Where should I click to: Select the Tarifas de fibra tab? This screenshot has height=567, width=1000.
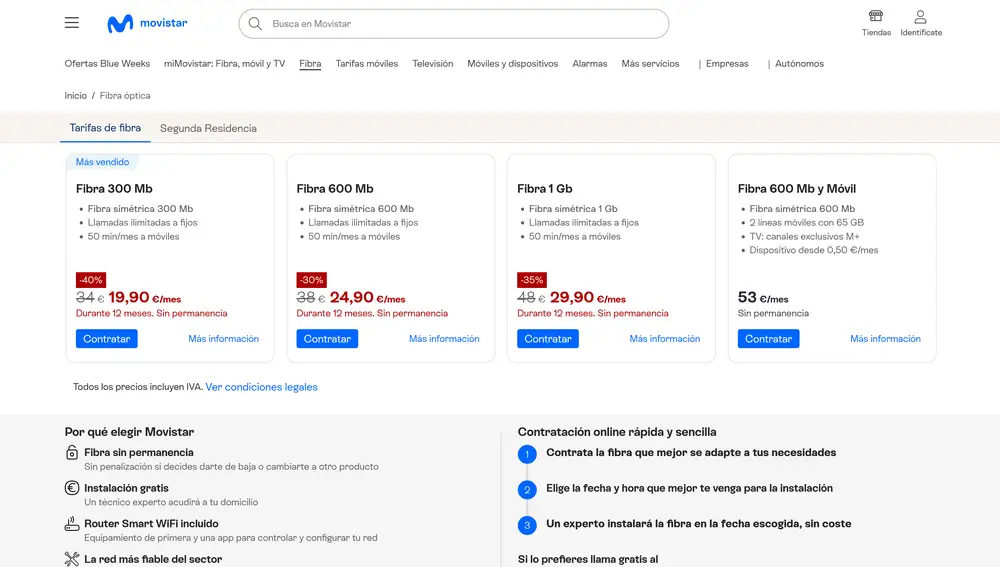(105, 128)
